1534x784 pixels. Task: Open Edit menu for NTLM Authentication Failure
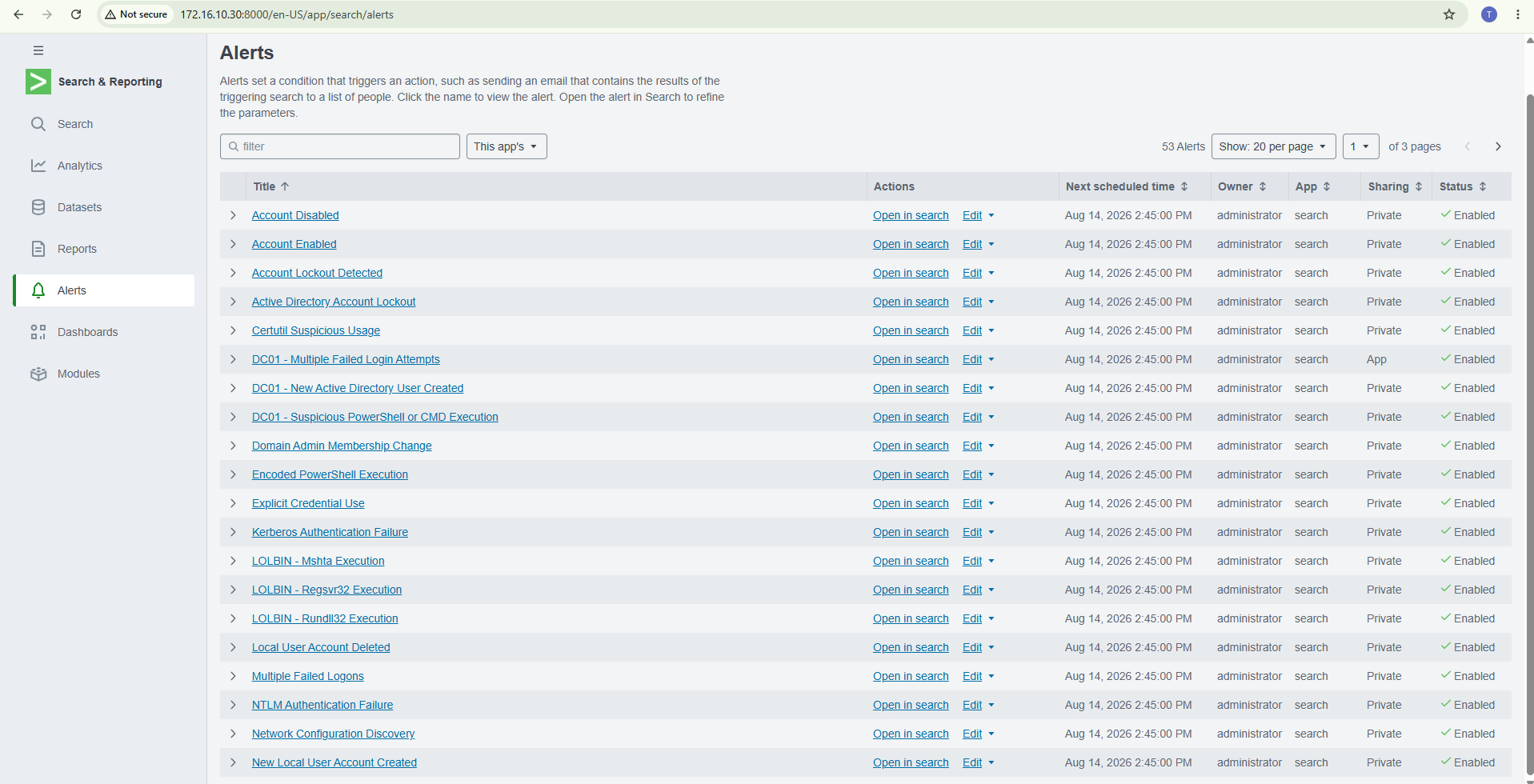click(978, 705)
